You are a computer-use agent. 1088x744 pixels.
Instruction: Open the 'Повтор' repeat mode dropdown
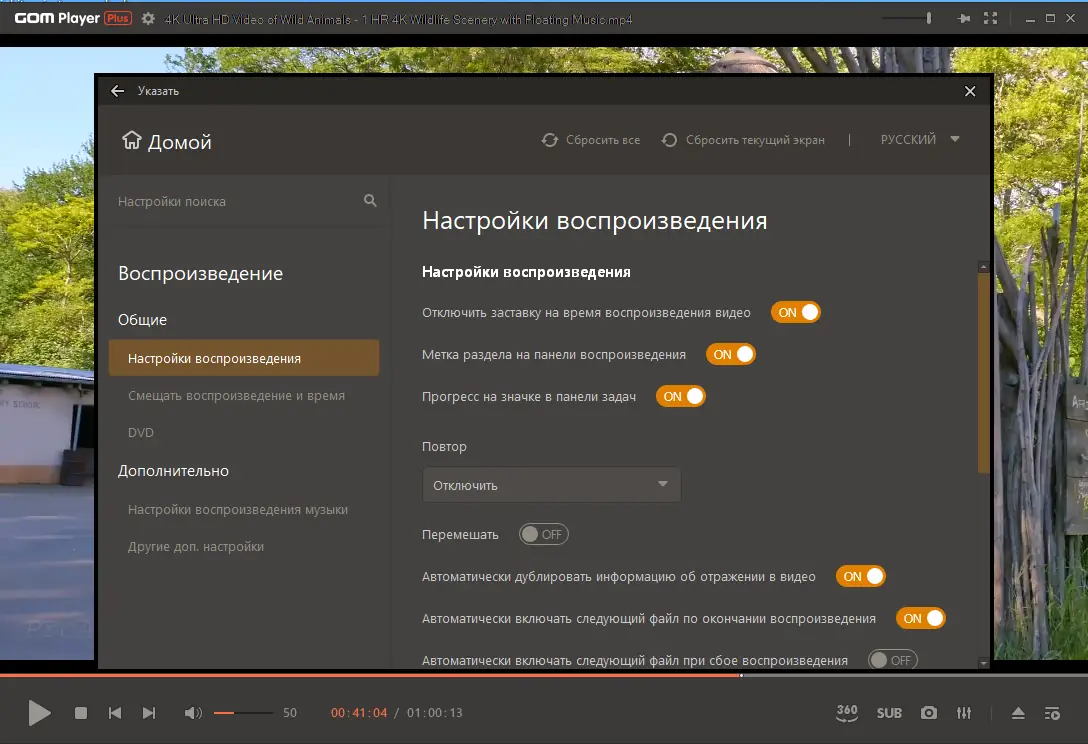(x=551, y=483)
